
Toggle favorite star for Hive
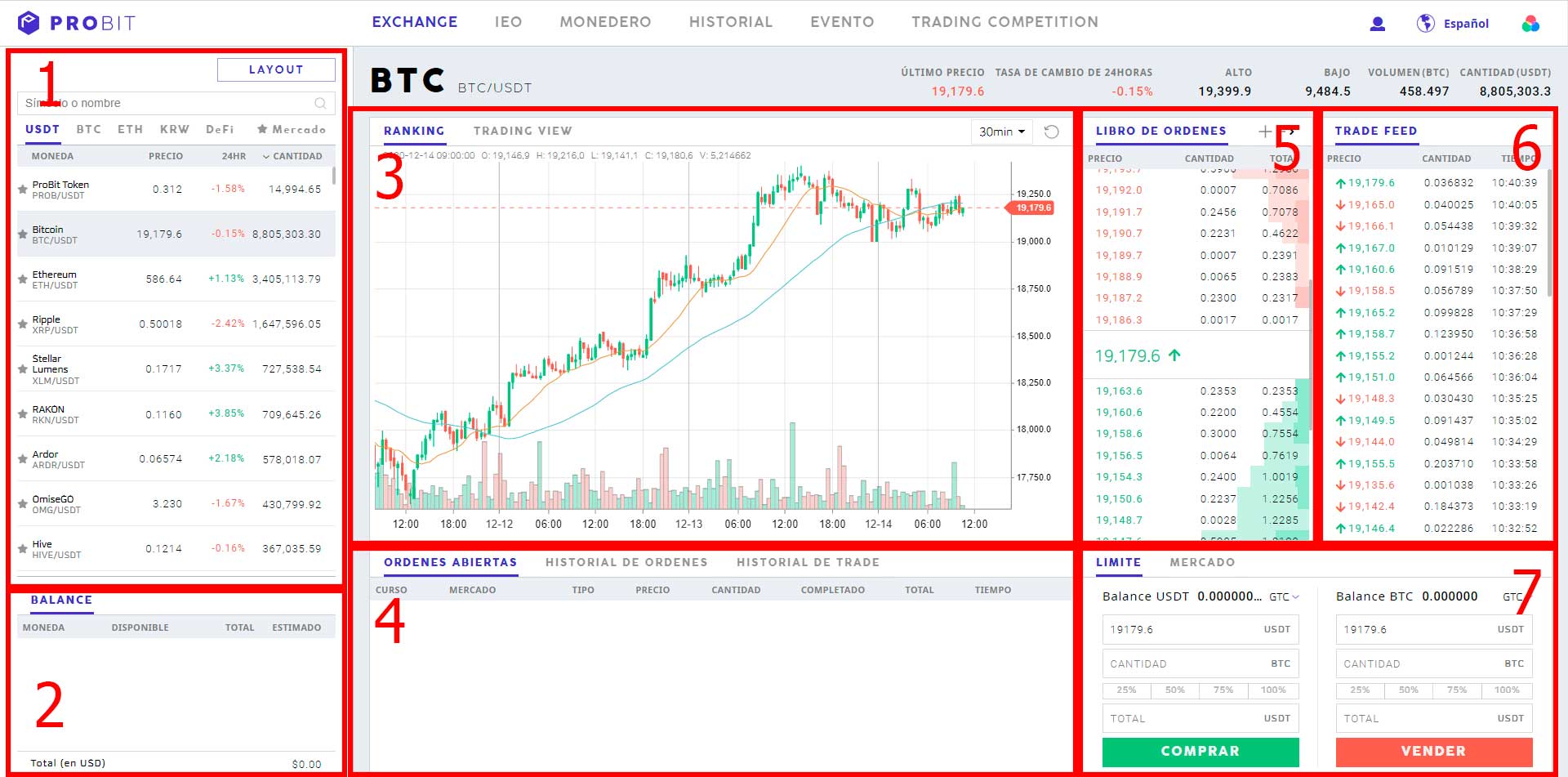[x=23, y=549]
